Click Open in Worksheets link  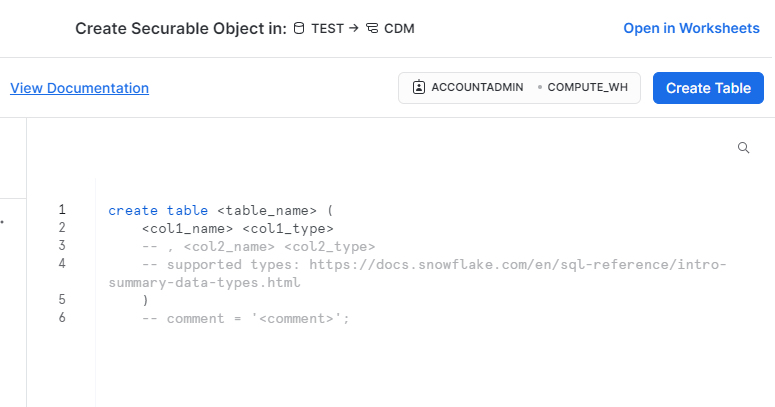(x=691, y=28)
